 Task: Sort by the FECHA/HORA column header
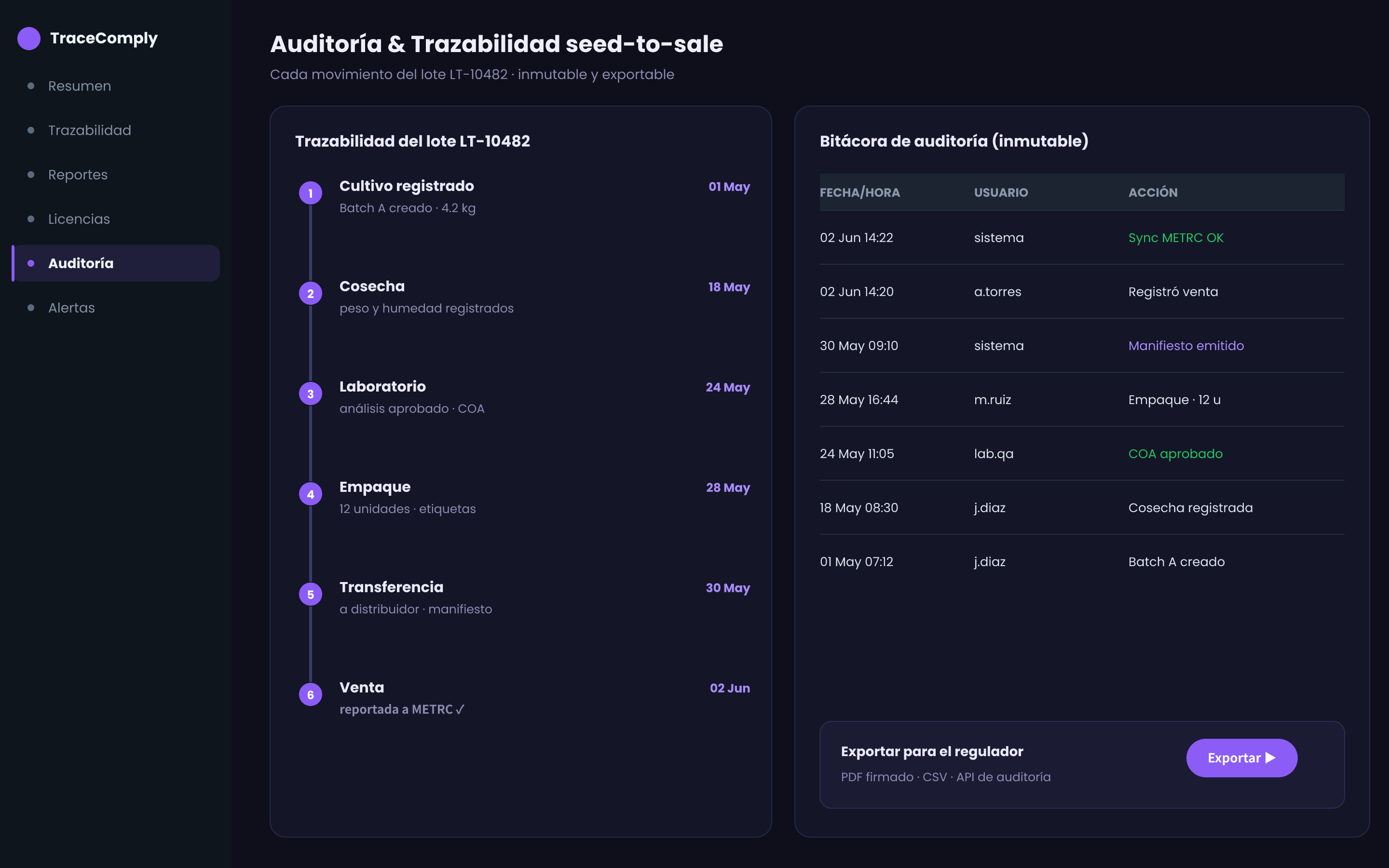click(859, 192)
